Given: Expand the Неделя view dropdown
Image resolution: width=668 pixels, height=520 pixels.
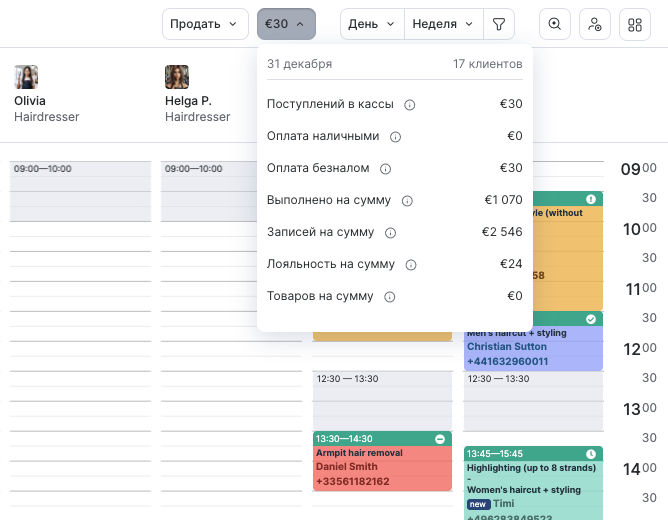Looking at the screenshot, I should pyautogui.click(x=444, y=24).
